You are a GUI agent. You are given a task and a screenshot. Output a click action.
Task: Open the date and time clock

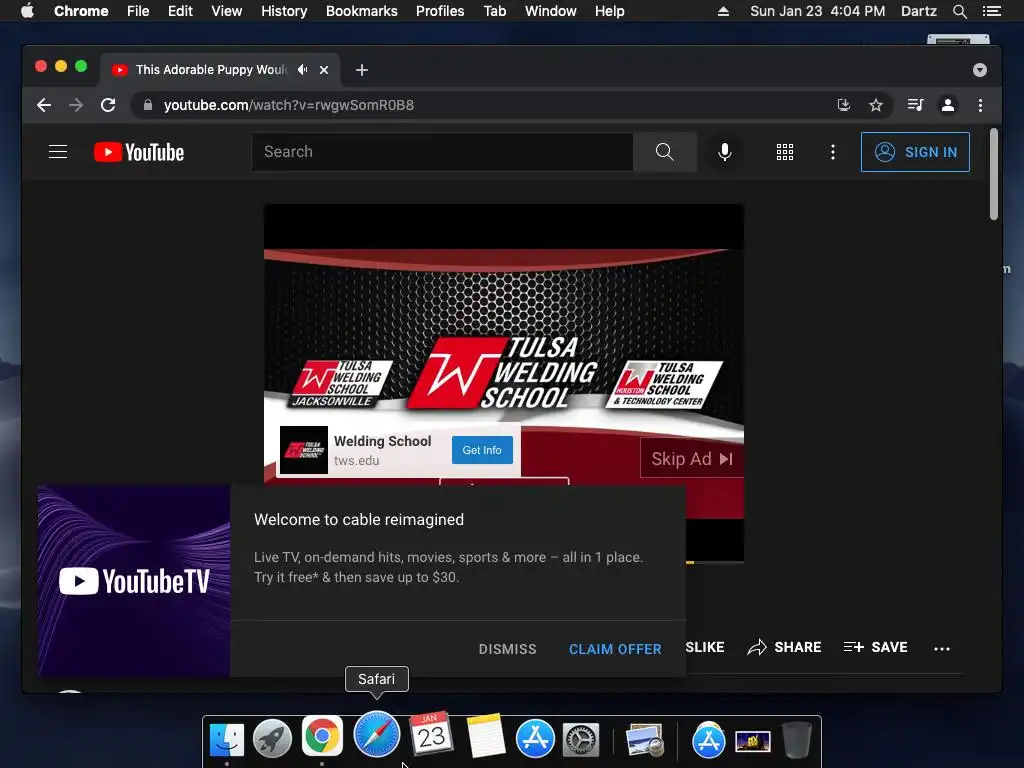coord(818,11)
